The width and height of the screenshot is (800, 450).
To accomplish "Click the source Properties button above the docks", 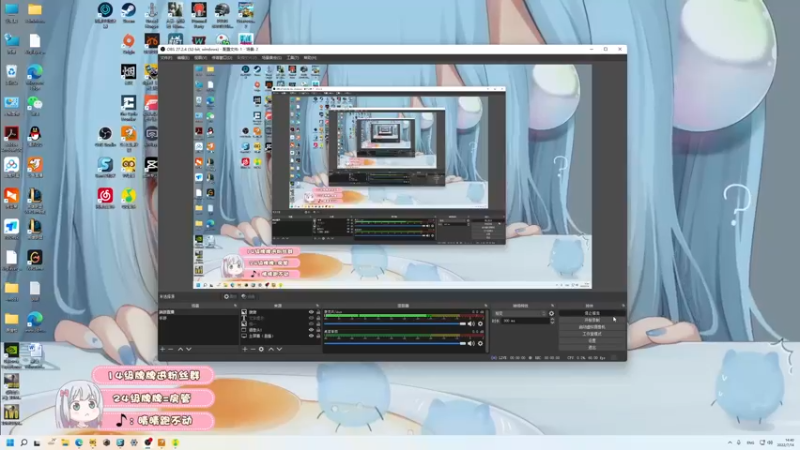I will coord(230,296).
